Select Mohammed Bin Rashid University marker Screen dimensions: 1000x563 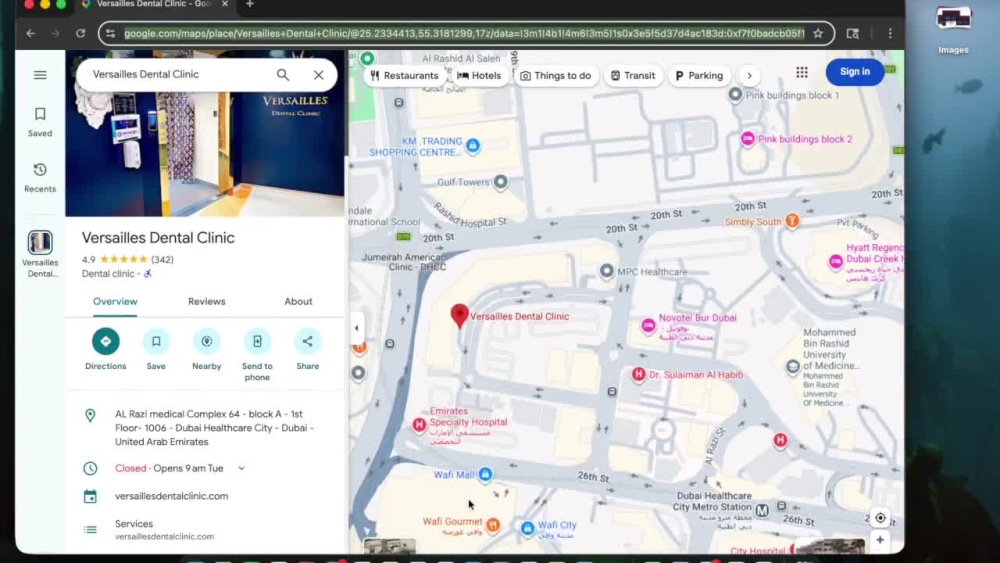pos(793,367)
